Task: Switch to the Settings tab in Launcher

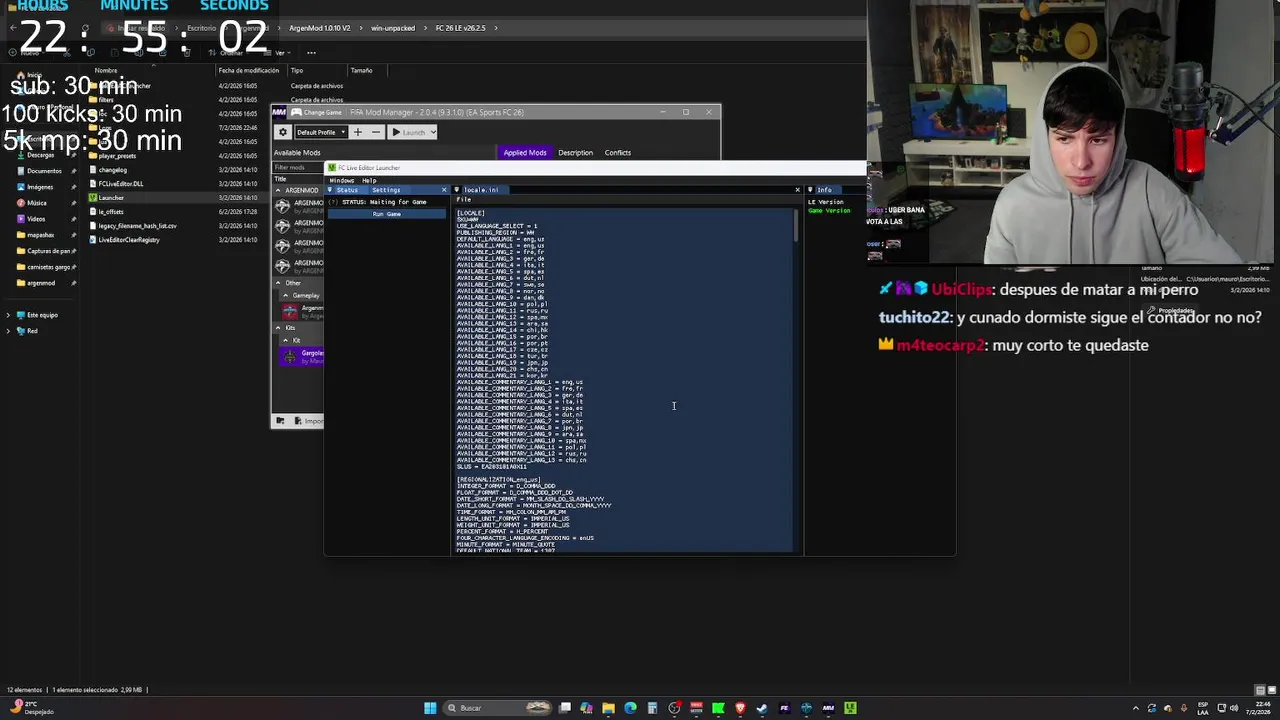Action: [386, 190]
